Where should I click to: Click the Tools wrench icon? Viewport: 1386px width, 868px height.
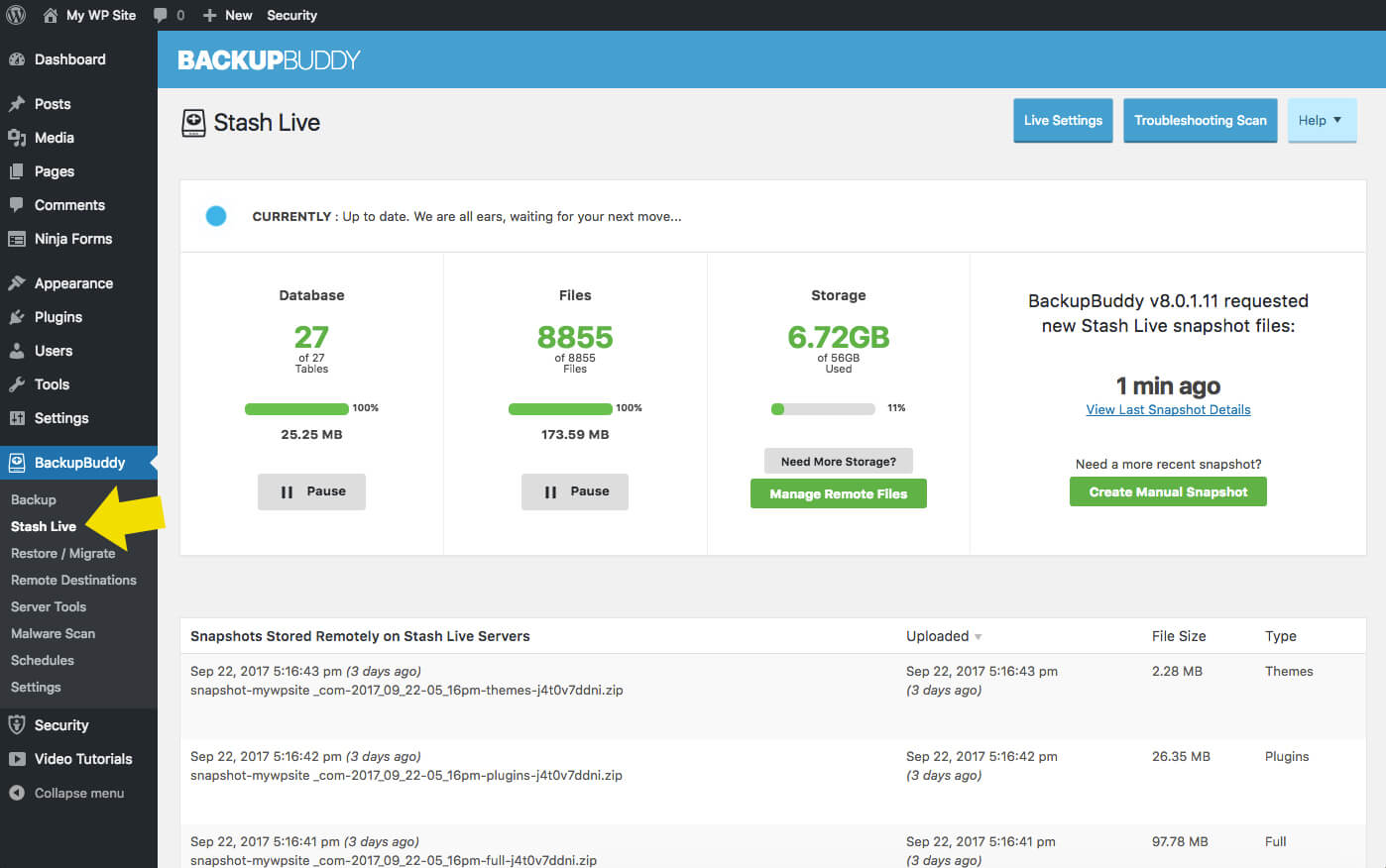[x=17, y=384]
